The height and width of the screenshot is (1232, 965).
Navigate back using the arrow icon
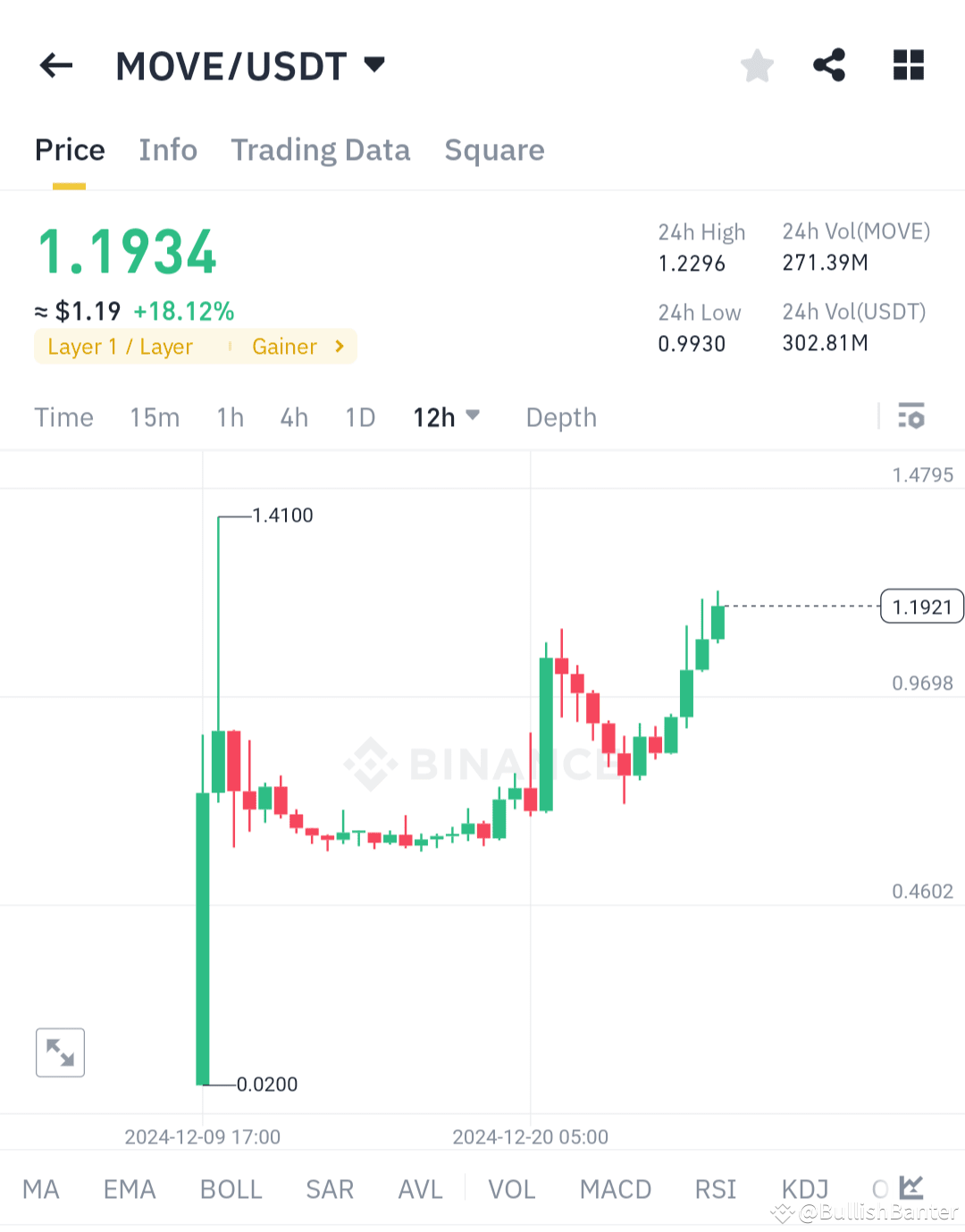pos(55,65)
